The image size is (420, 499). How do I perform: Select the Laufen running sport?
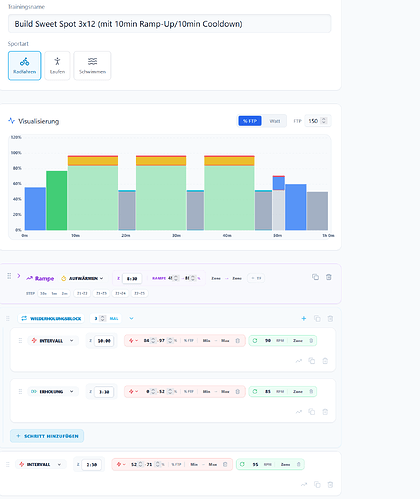57,66
